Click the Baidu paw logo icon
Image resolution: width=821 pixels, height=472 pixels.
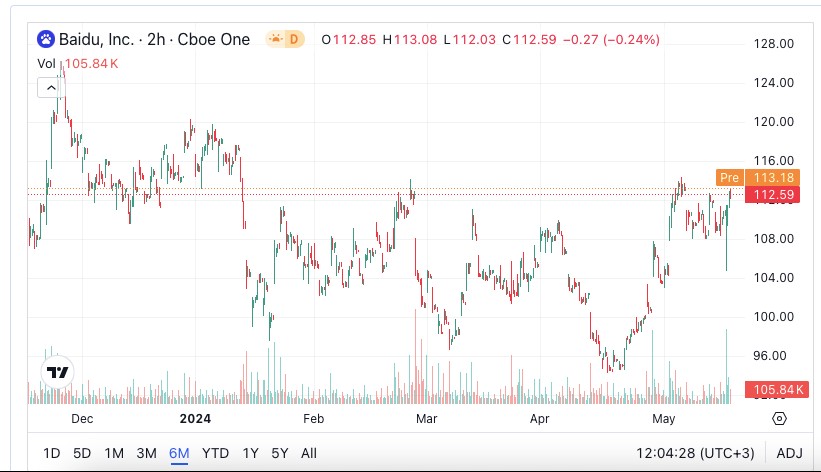coord(46,40)
